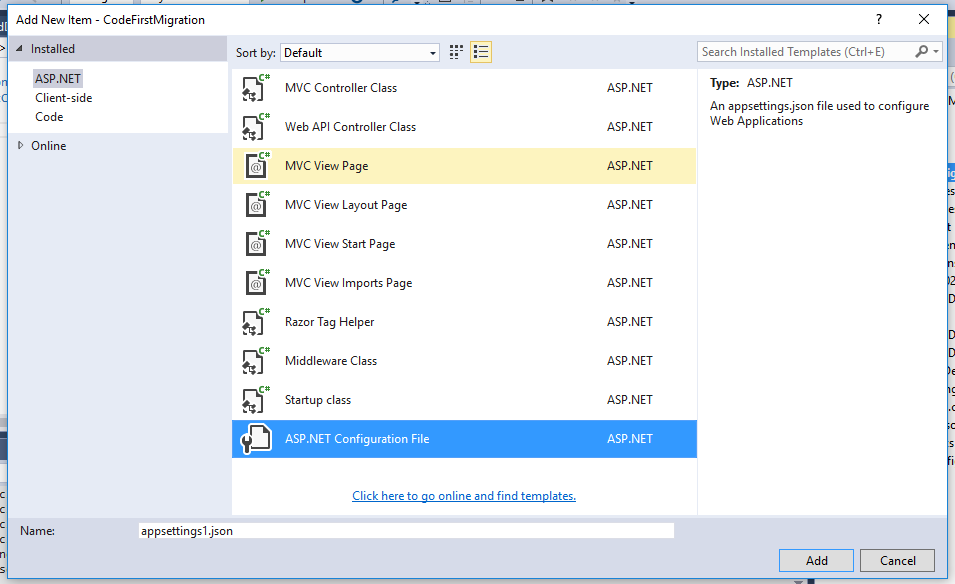The image size is (955, 584).
Task: Click the MVC Controller Class template icon
Action: click(256, 88)
